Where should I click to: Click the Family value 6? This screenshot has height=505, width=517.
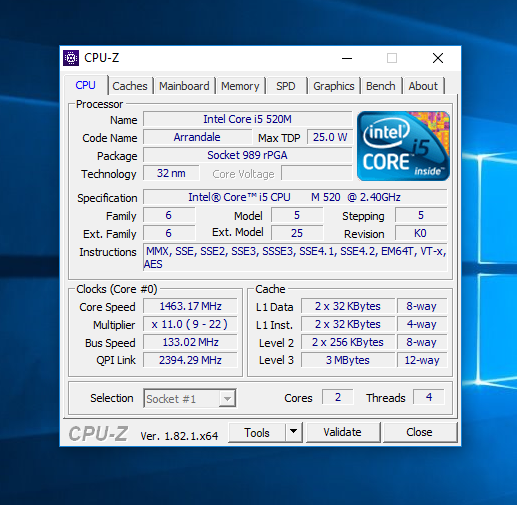tap(169, 215)
